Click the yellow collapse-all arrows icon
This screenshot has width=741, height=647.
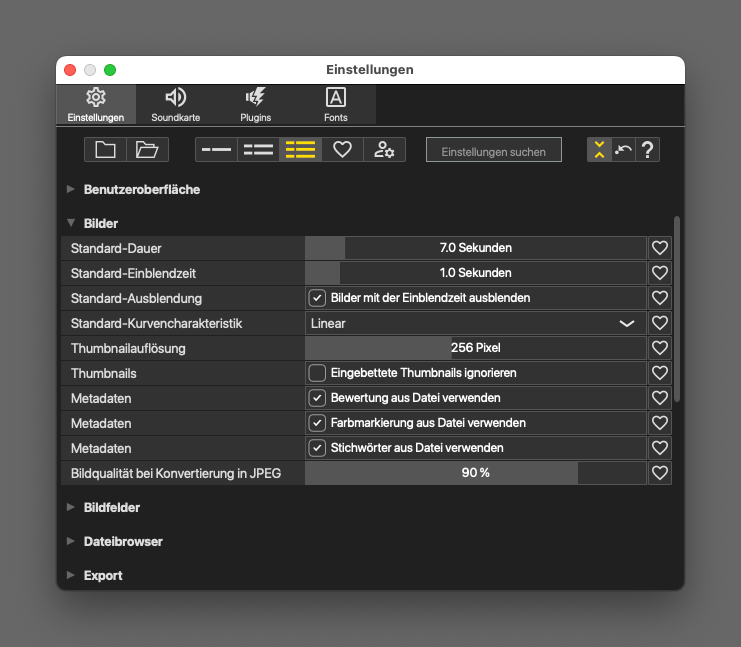599,150
